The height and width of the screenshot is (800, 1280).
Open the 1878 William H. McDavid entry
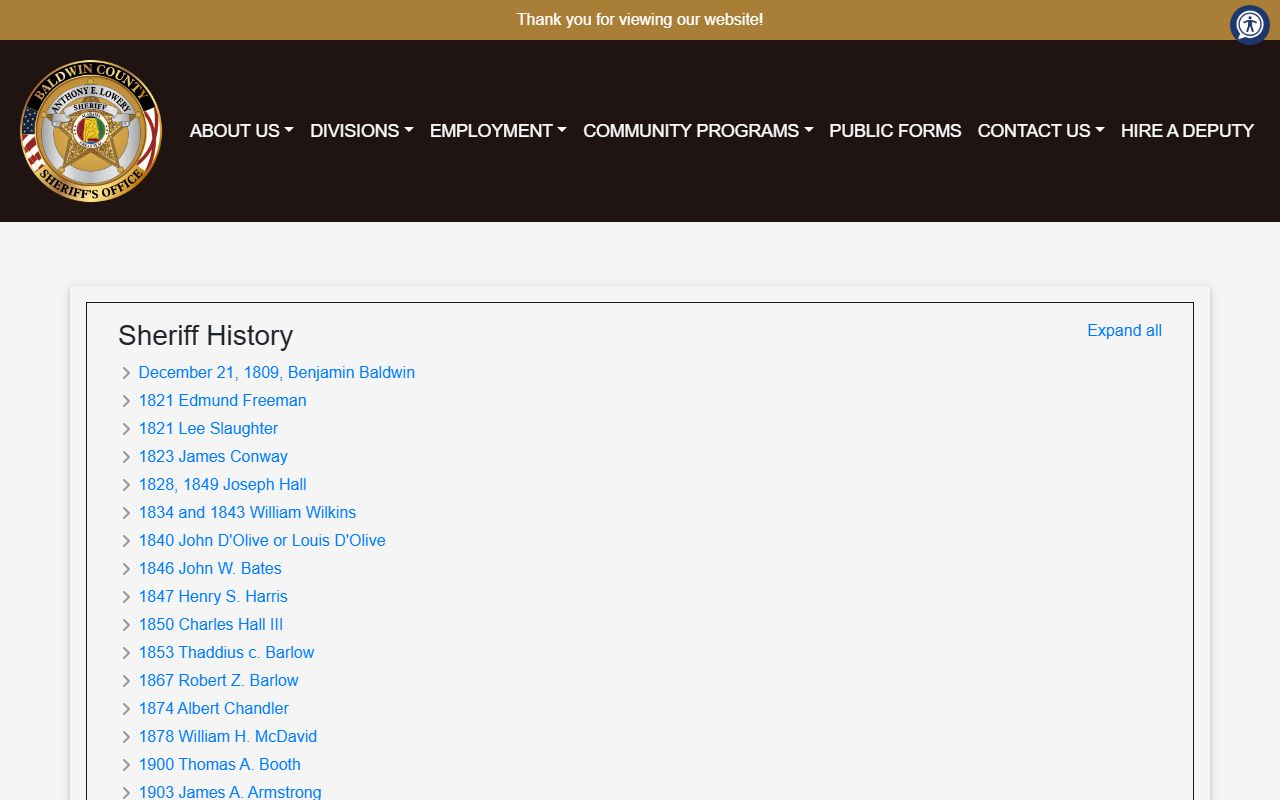(227, 736)
